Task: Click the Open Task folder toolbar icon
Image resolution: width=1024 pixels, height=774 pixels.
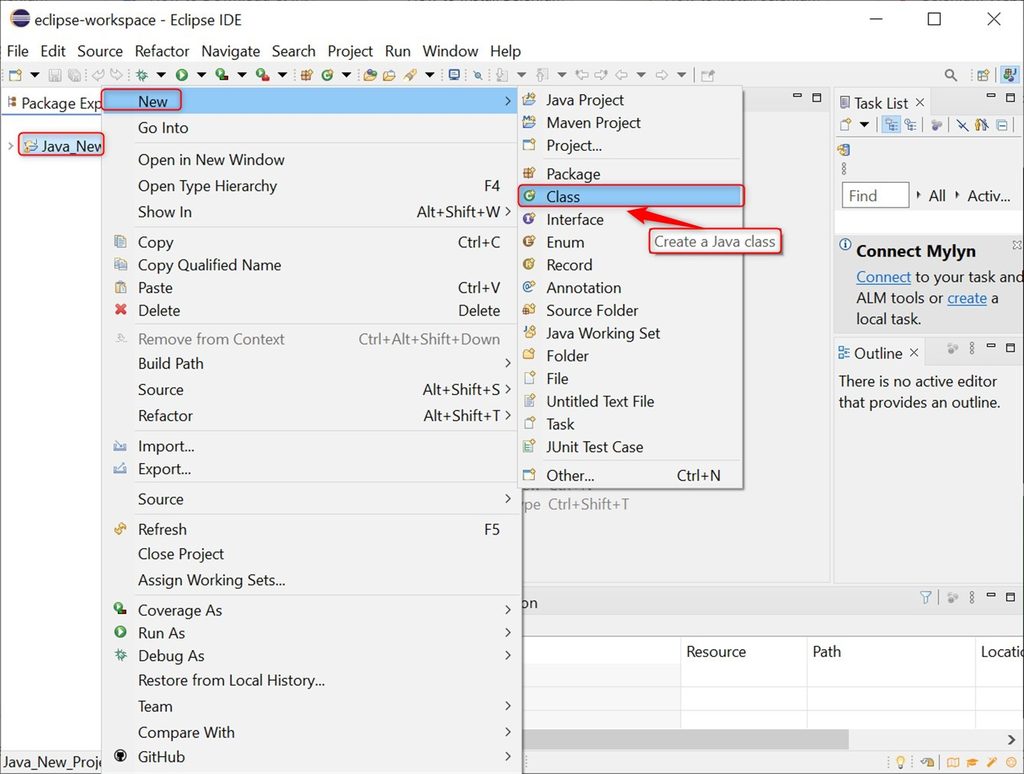Action: (389, 75)
